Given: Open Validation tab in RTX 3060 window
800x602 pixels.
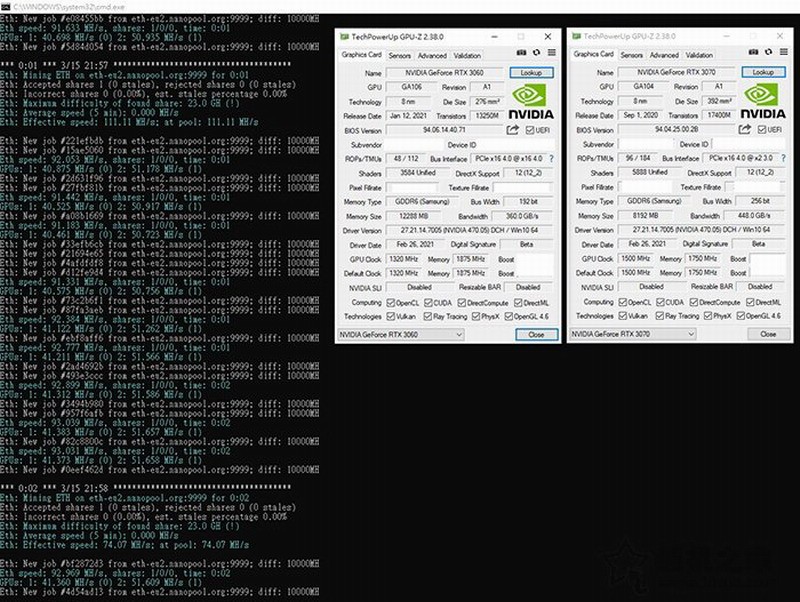Looking at the screenshot, I should [467, 56].
